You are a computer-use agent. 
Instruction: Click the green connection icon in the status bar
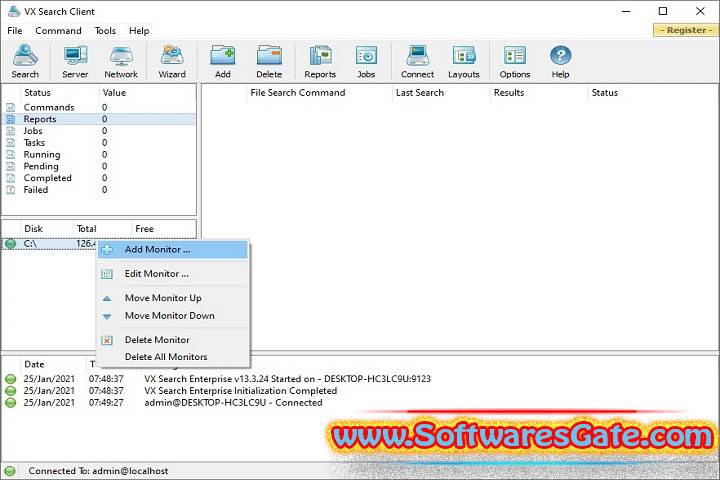click(x=10, y=471)
